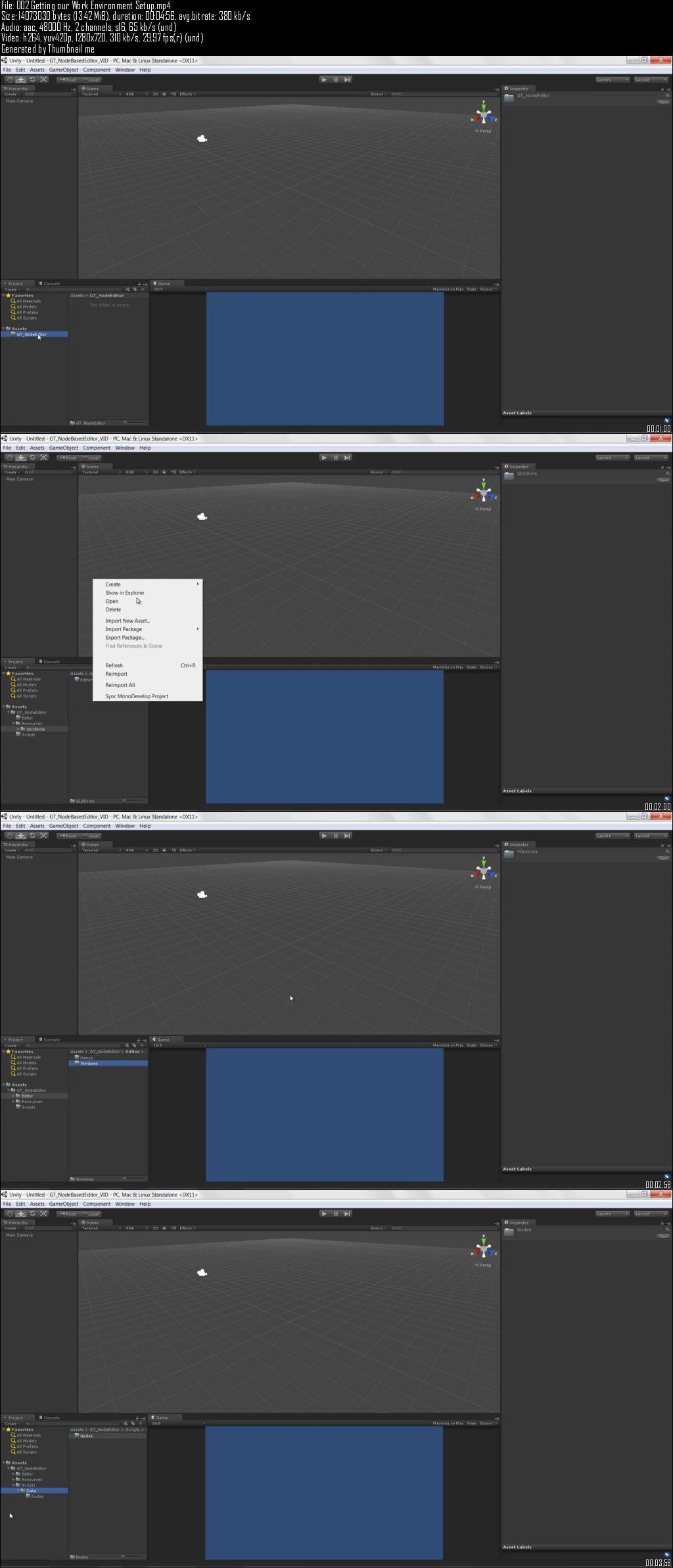Toggle Gizmos in the 00:03:58 Game view
The width and height of the screenshot is (673, 1568).
pyautogui.click(x=488, y=1423)
